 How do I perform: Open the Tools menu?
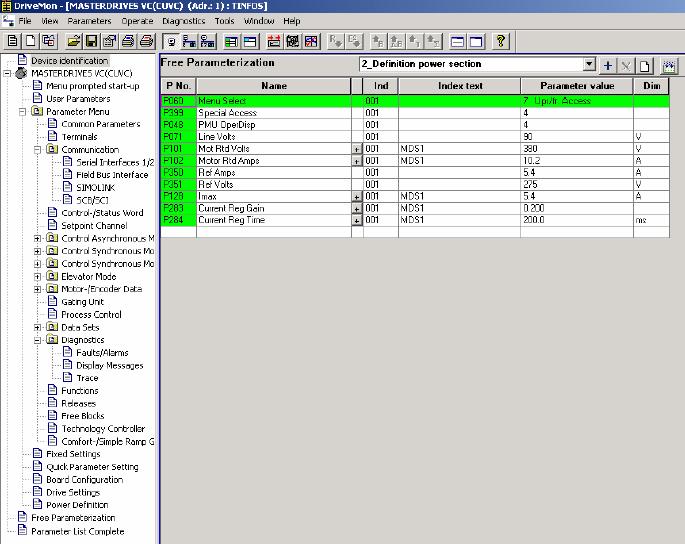pyautogui.click(x=224, y=21)
